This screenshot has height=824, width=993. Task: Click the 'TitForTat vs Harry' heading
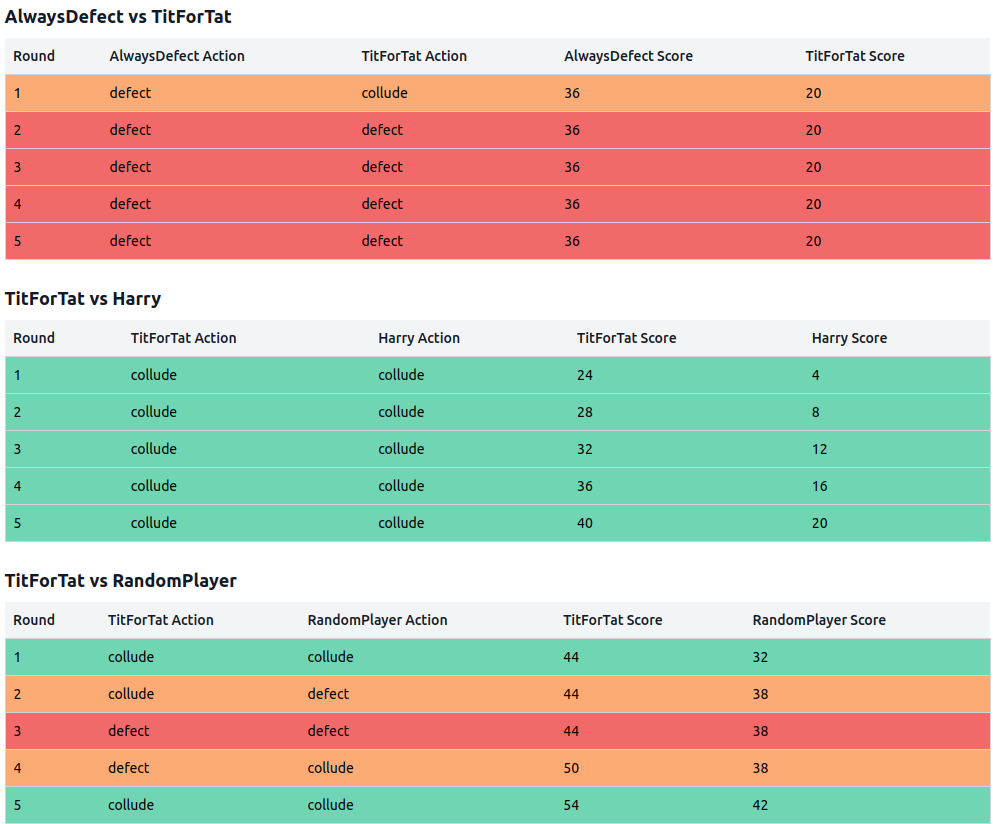click(83, 299)
